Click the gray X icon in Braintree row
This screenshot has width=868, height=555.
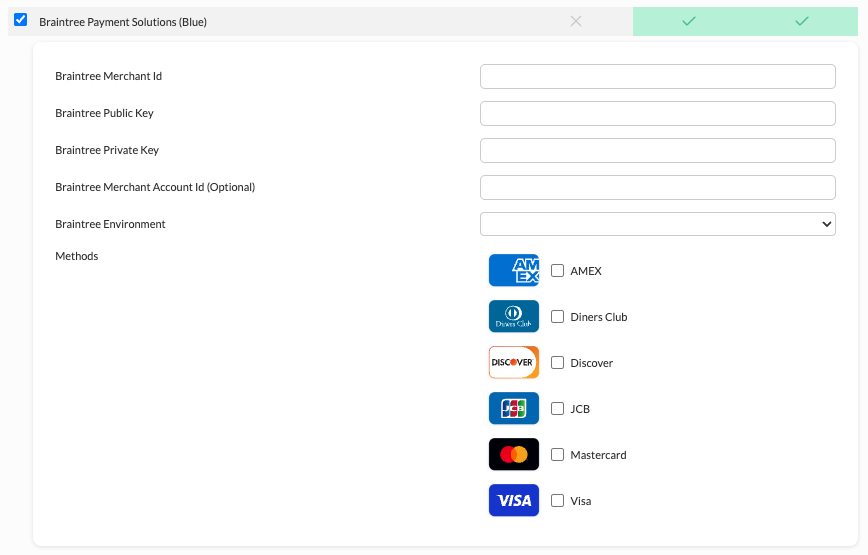coord(576,21)
